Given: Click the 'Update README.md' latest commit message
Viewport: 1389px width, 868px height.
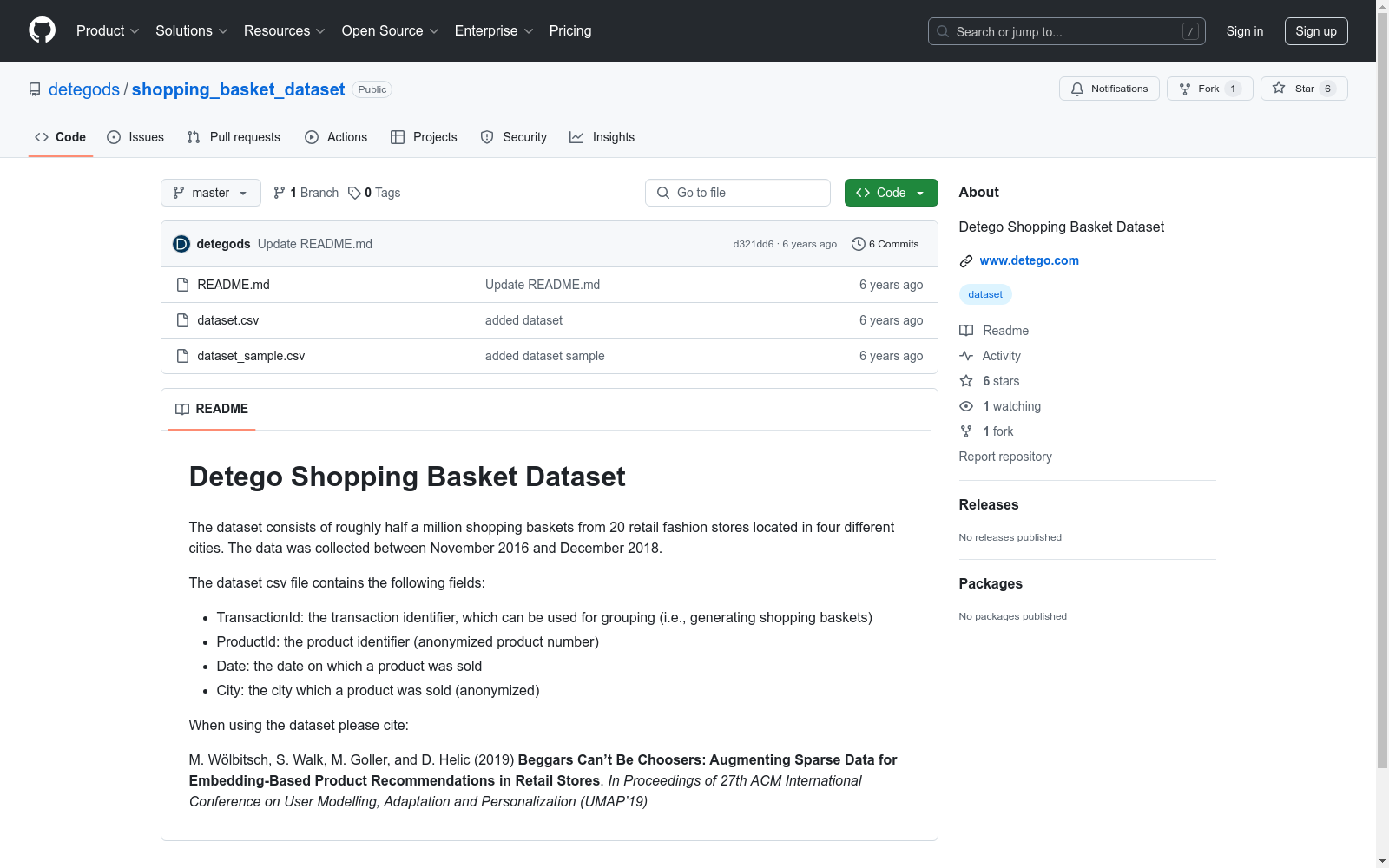Looking at the screenshot, I should pos(315,244).
